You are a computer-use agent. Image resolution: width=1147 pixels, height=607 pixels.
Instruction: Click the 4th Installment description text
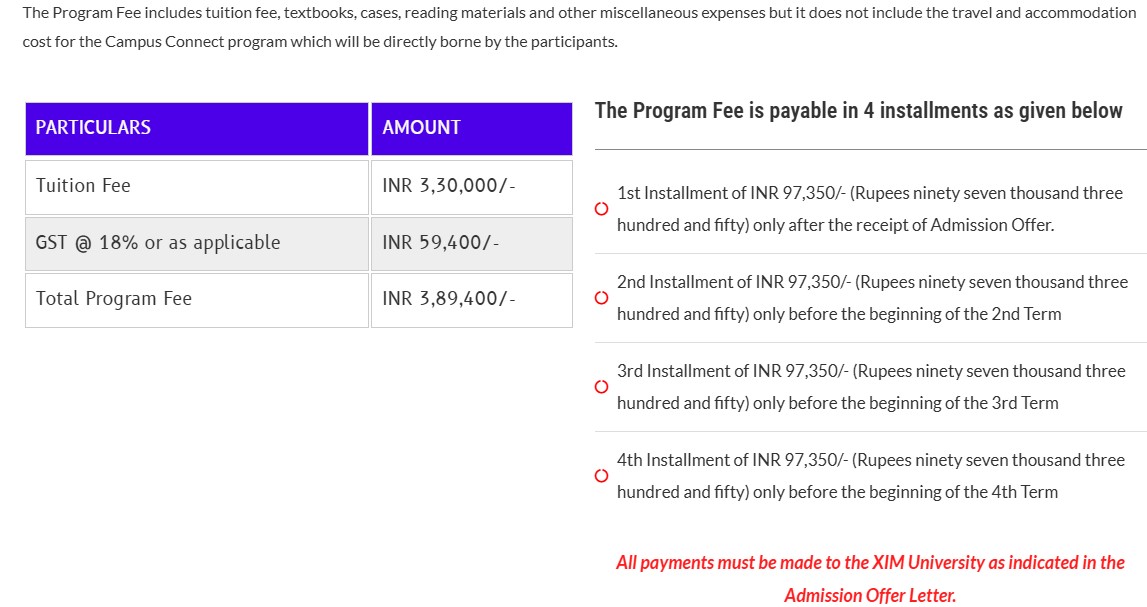click(x=870, y=476)
